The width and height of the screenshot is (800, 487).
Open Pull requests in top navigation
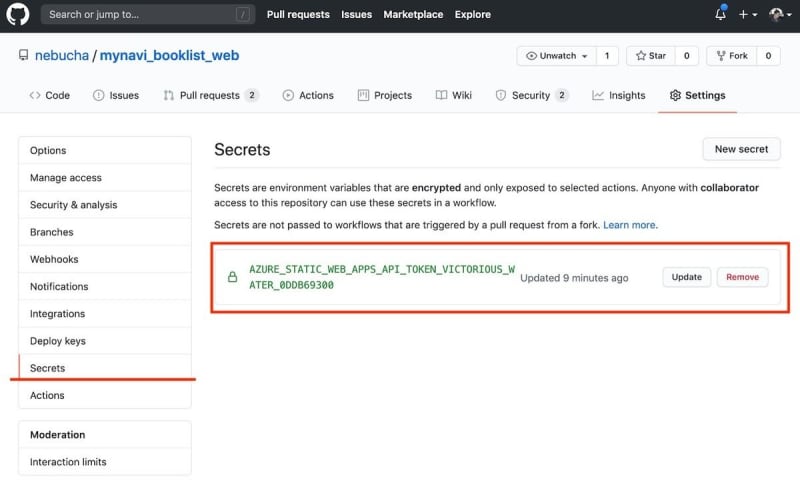[x=298, y=14]
